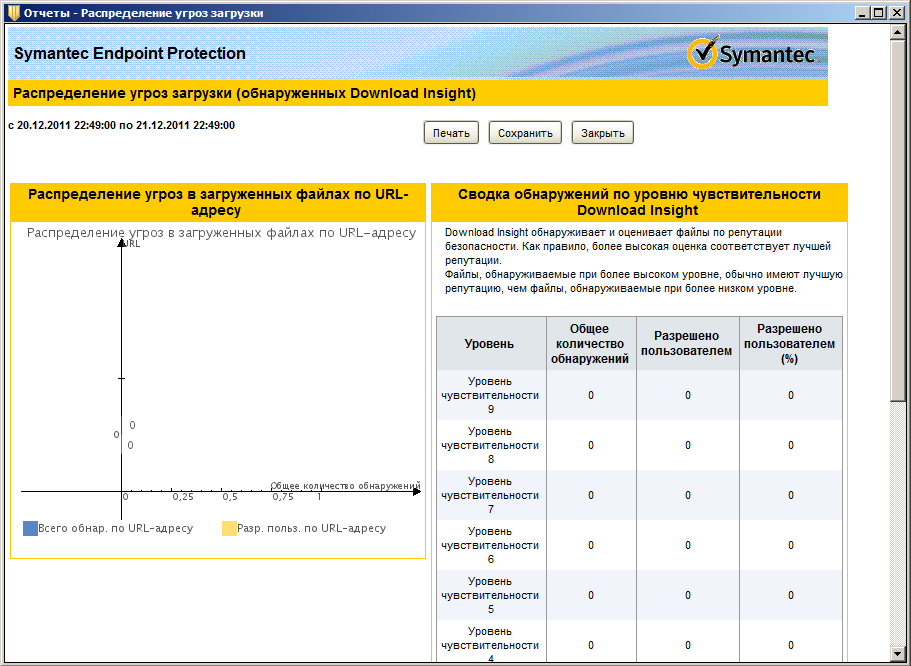Select the Уровень column header
Viewport: 911px width, 666px height.
pyautogui.click(x=491, y=343)
